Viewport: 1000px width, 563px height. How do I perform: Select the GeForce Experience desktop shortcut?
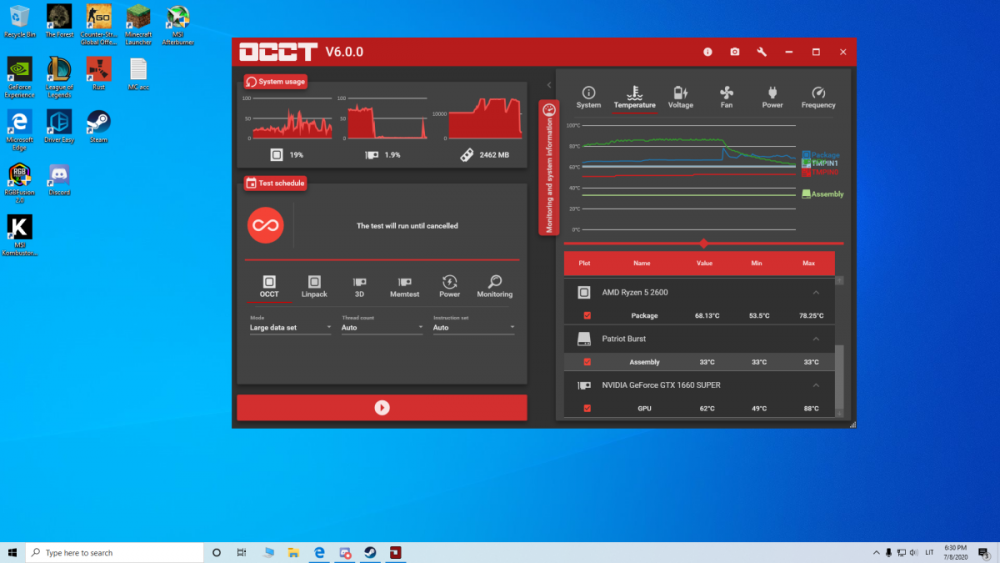pos(20,78)
